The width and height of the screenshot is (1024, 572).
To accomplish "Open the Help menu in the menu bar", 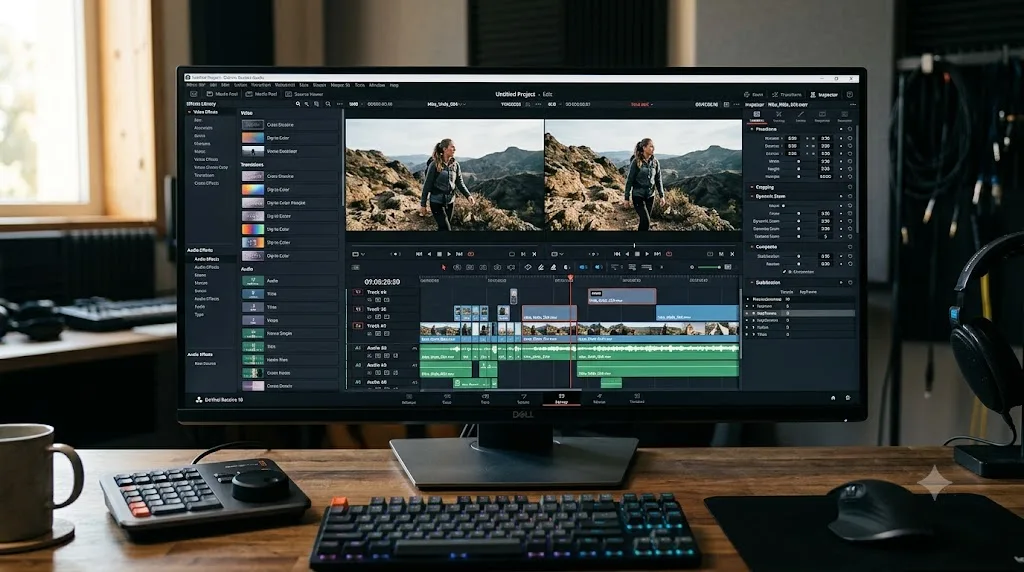I will (394, 85).
